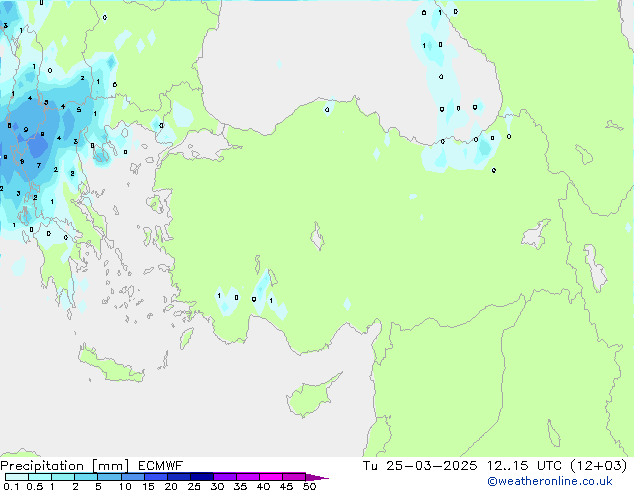Screen dimensions: 634x490
Task: Click legend swatch between 10 and 15
Action: (133, 477)
